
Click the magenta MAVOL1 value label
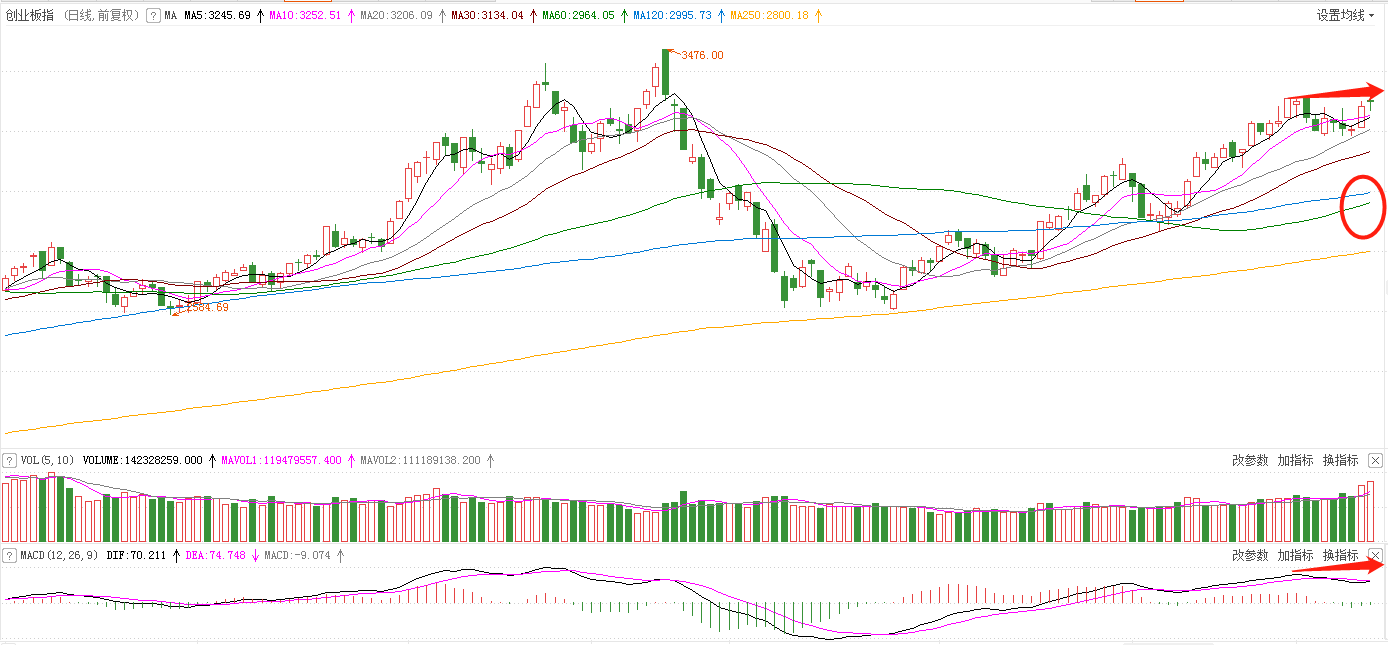[x=281, y=461]
